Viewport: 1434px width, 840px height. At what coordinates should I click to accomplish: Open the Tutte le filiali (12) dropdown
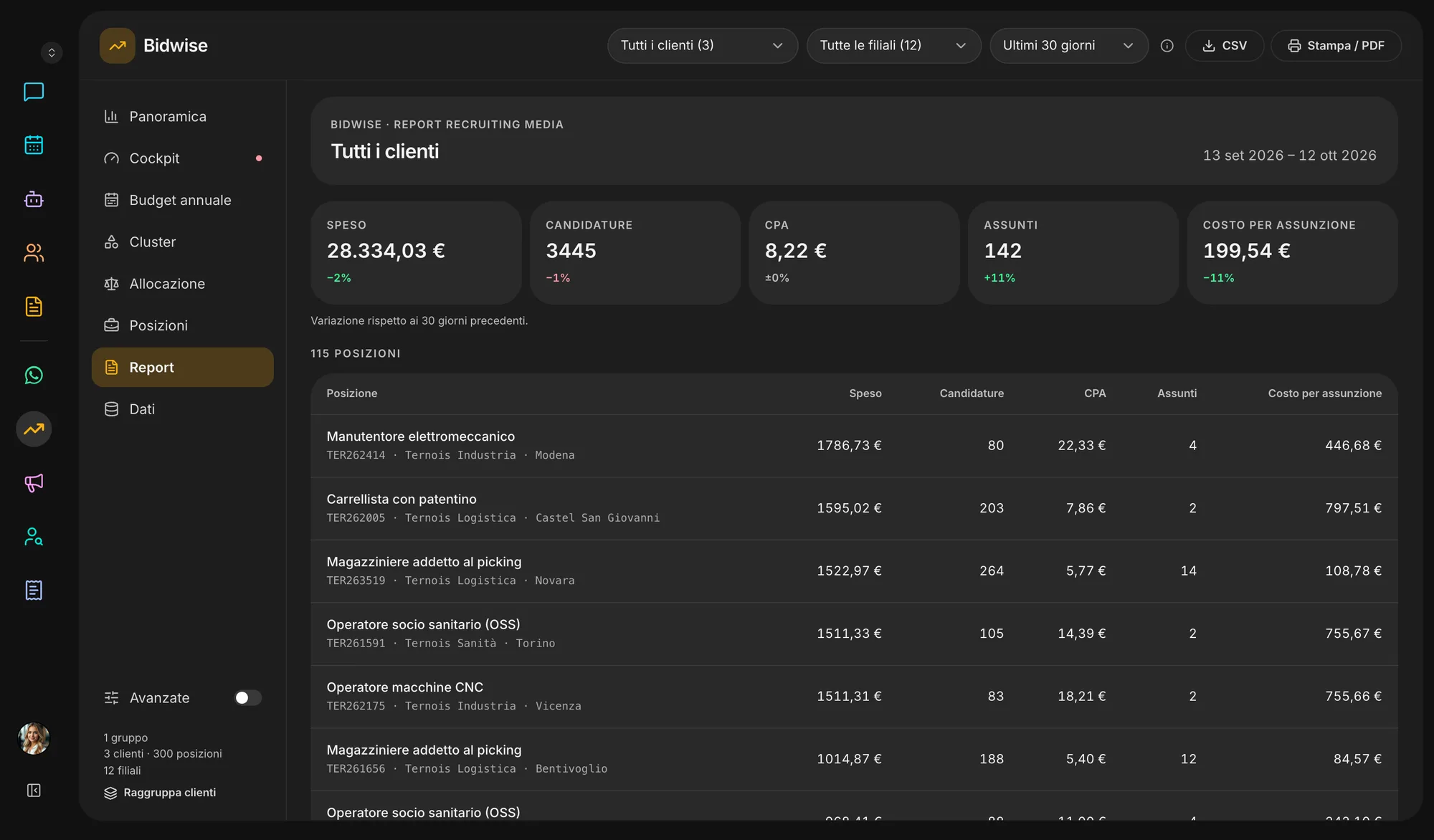pos(893,46)
